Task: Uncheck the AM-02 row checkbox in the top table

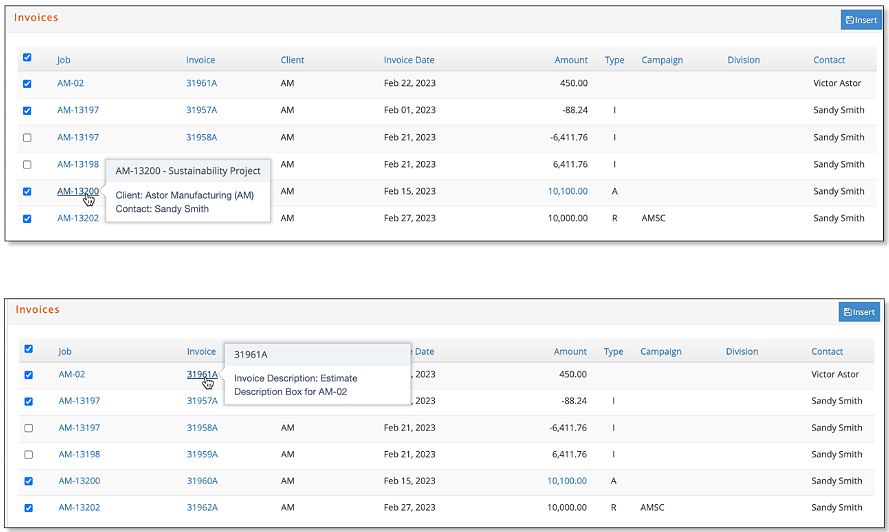Action: (27, 84)
